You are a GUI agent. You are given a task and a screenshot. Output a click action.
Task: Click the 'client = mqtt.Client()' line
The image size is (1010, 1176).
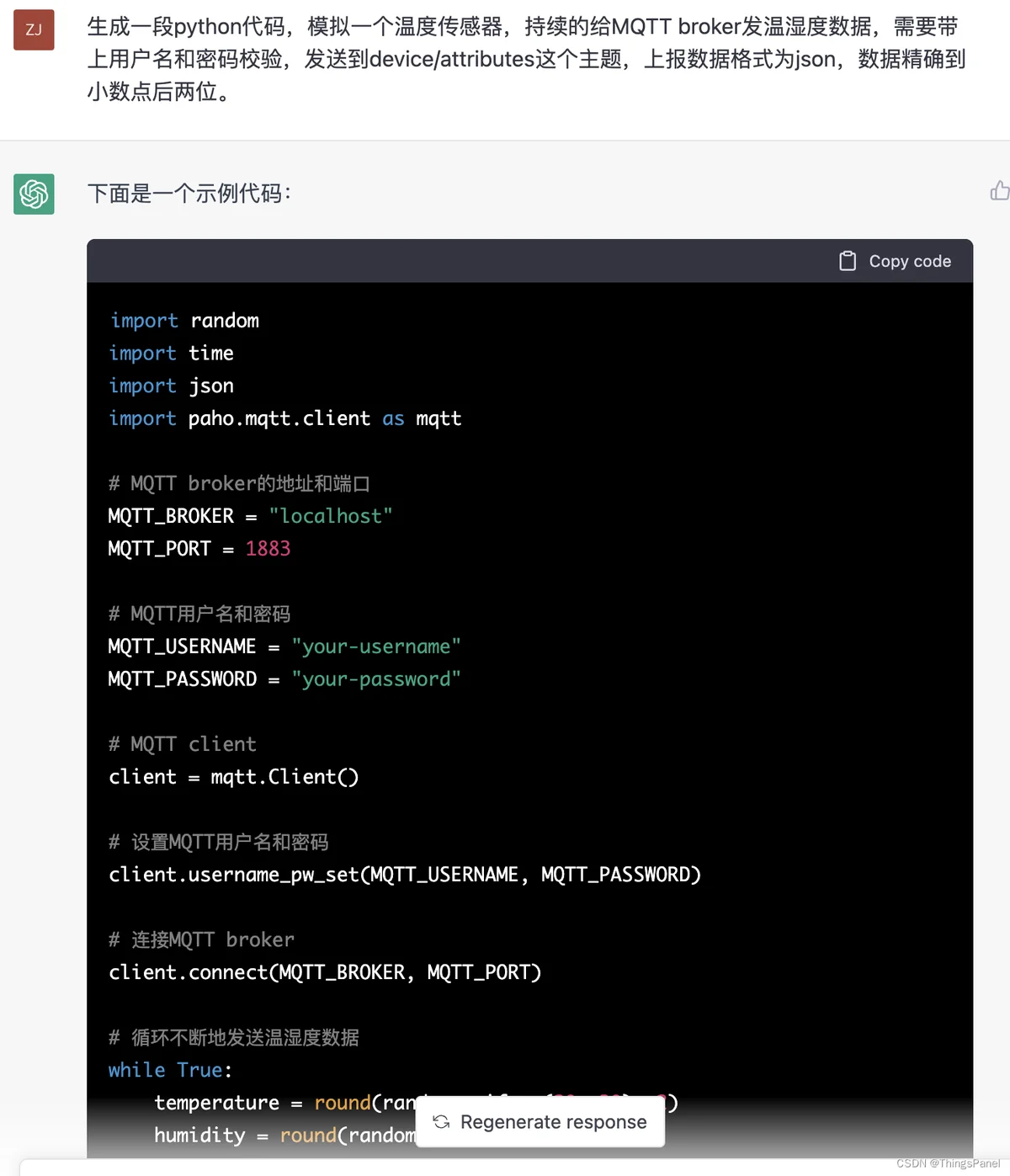234,777
